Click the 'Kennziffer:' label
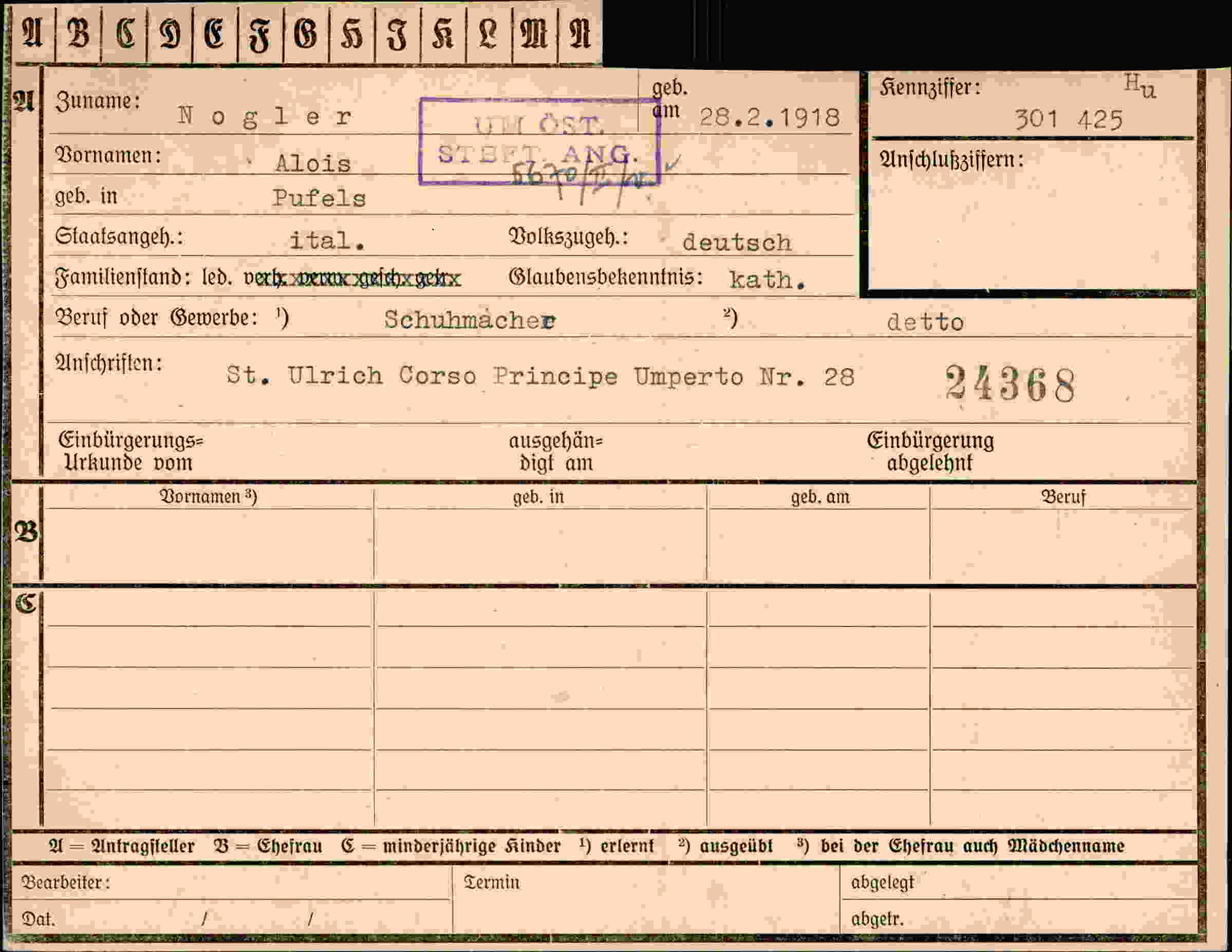Screen dimensions: 1232x952 click(930, 88)
